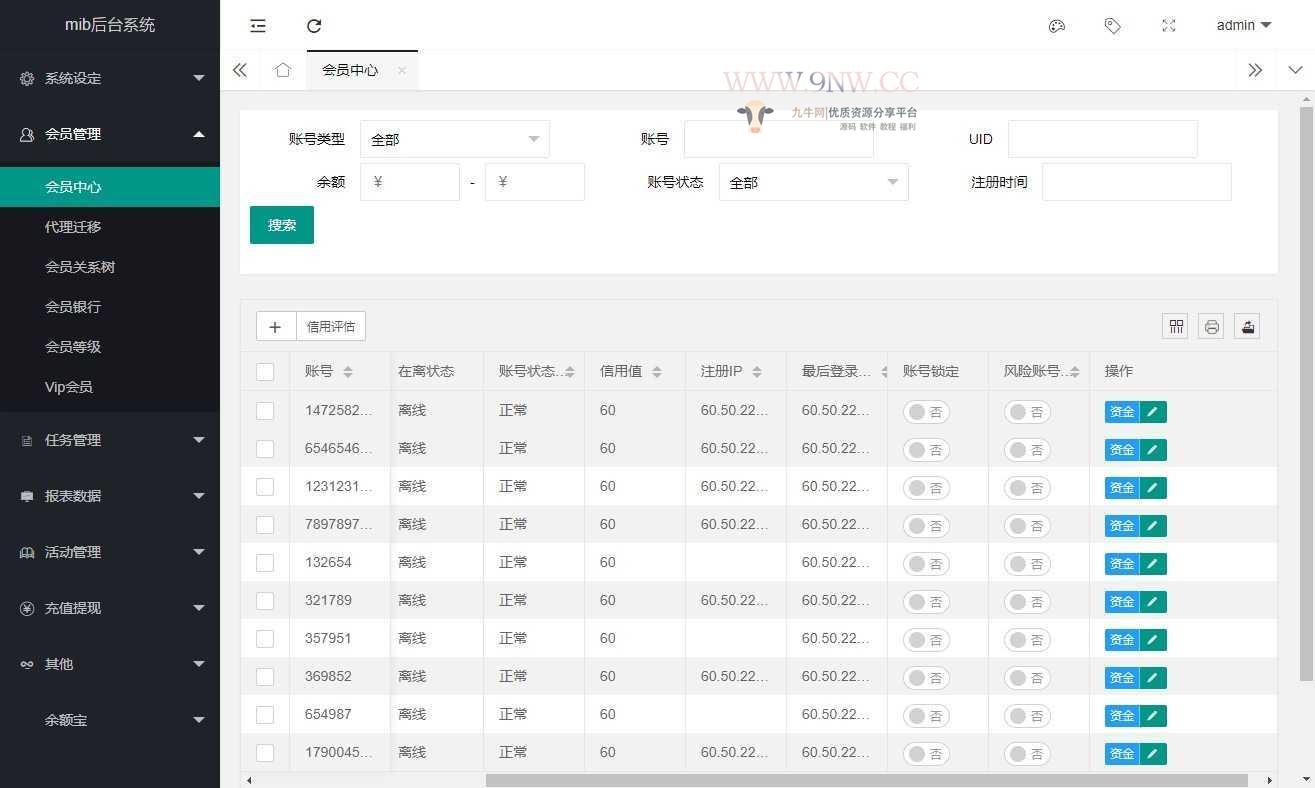Open Vip会员 in the sidebar
Image resolution: width=1315 pixels, height=788 pixels.
point(110,387)
